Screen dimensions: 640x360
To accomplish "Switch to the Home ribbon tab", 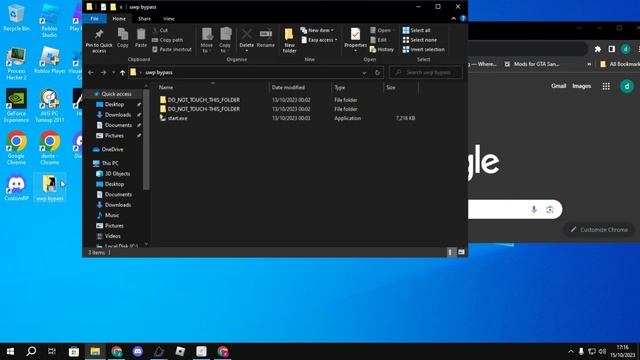I will (x=119, y=19).
